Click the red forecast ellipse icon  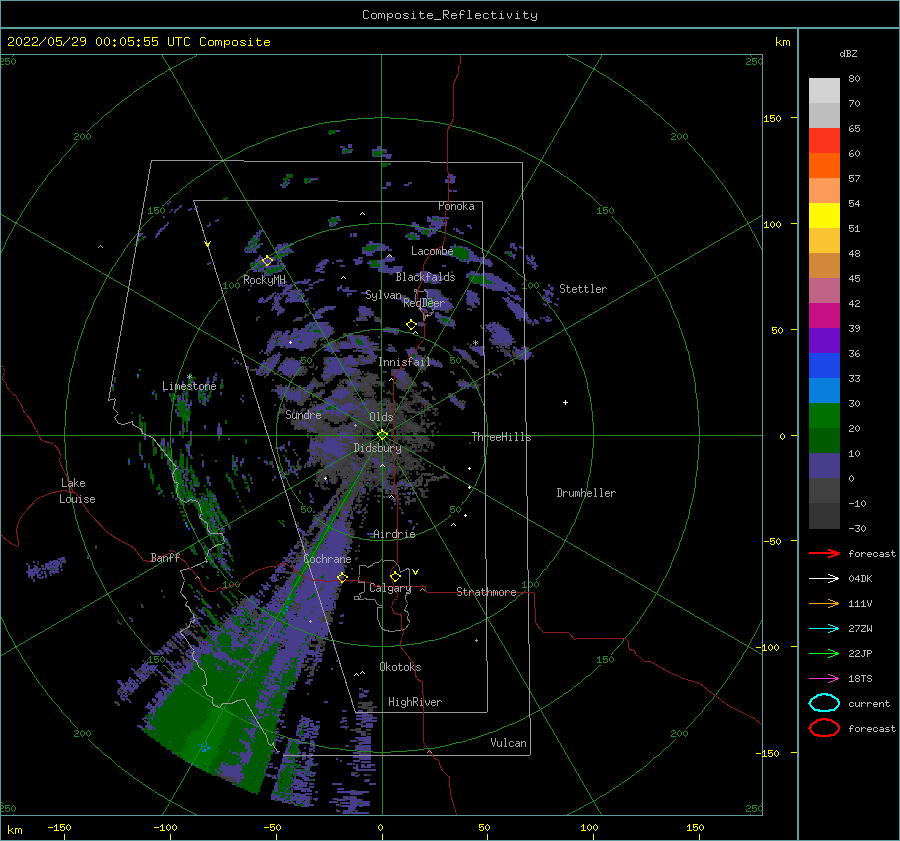click(824, 728)
